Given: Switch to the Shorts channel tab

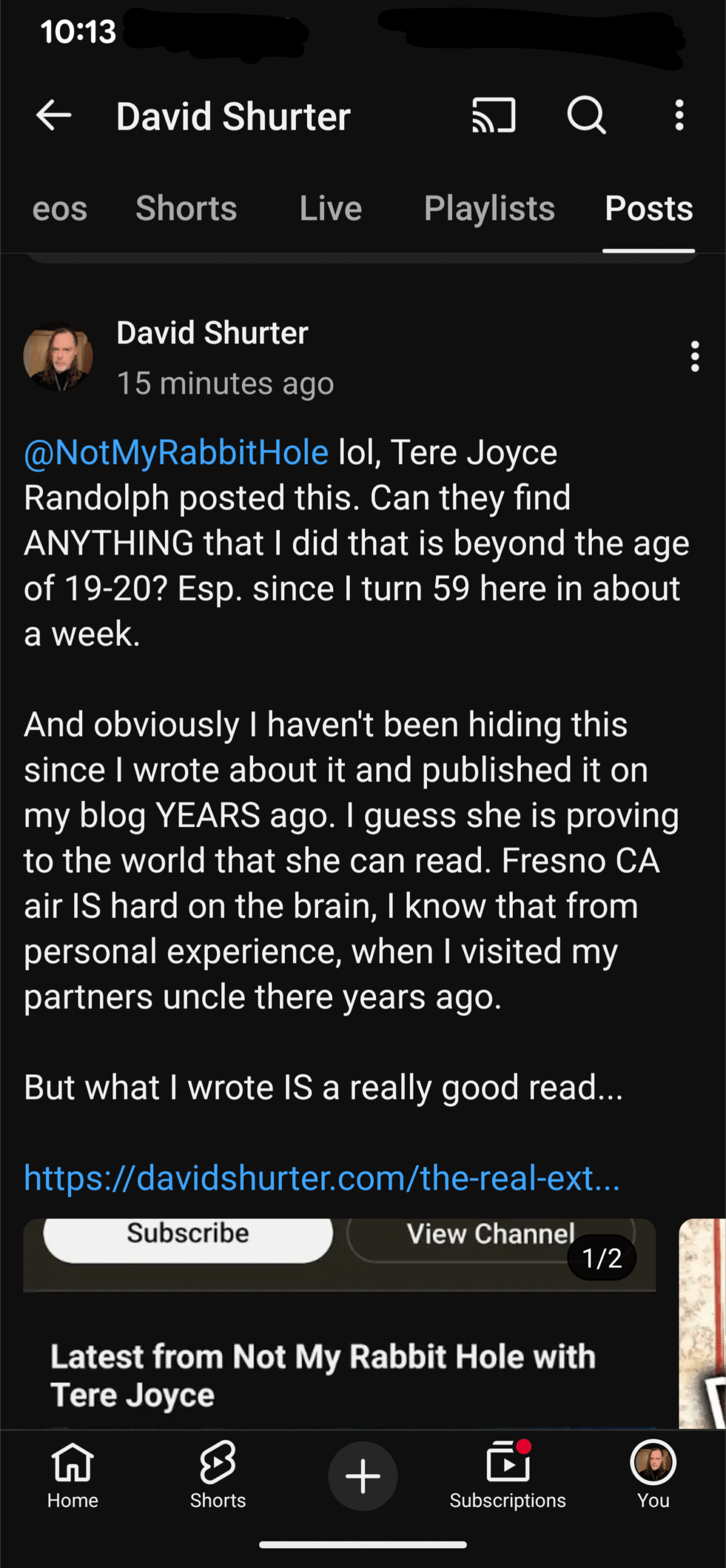Looking at the screenshot, I should (x=186, y=209).
